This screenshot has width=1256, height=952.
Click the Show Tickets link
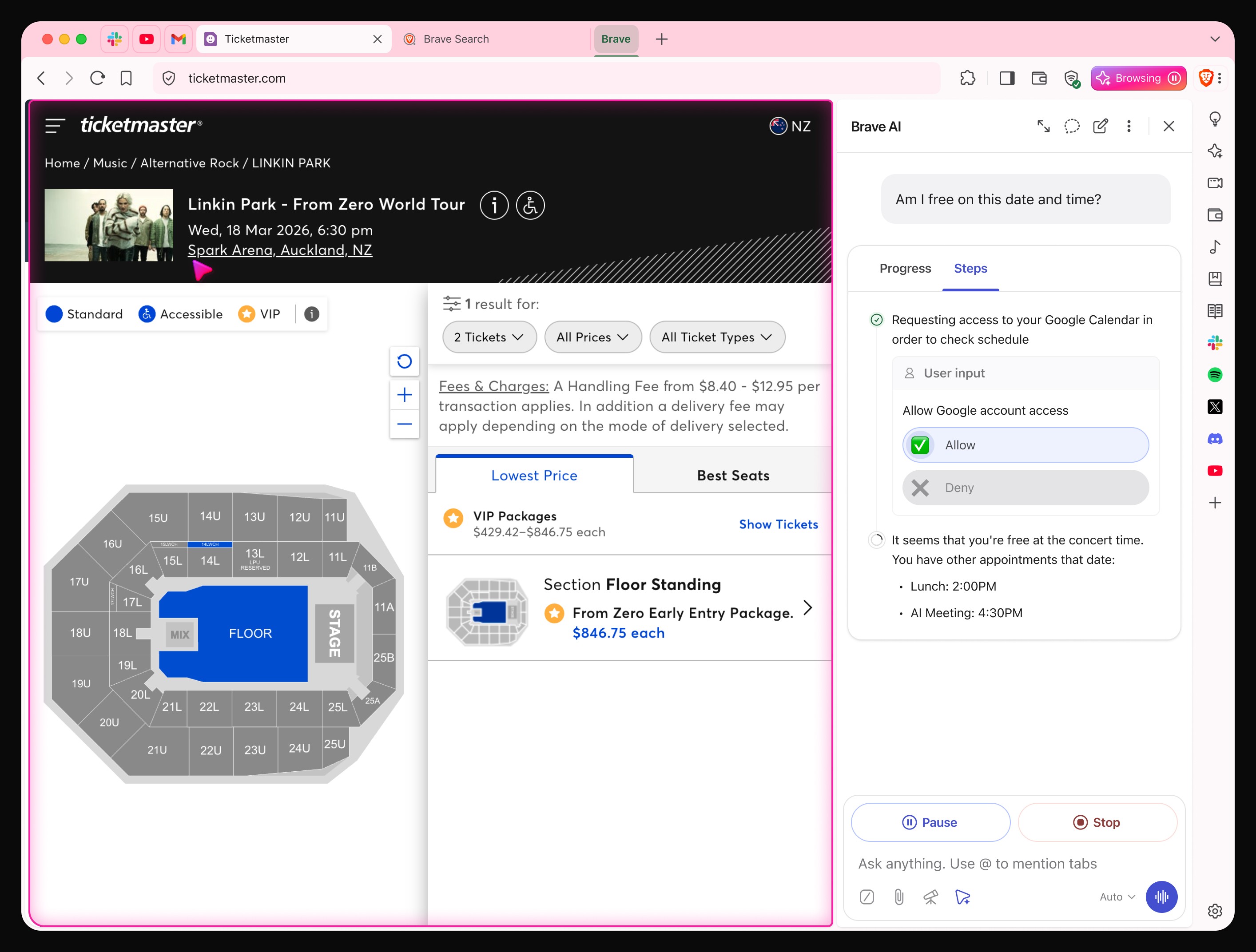coord(778,524)
